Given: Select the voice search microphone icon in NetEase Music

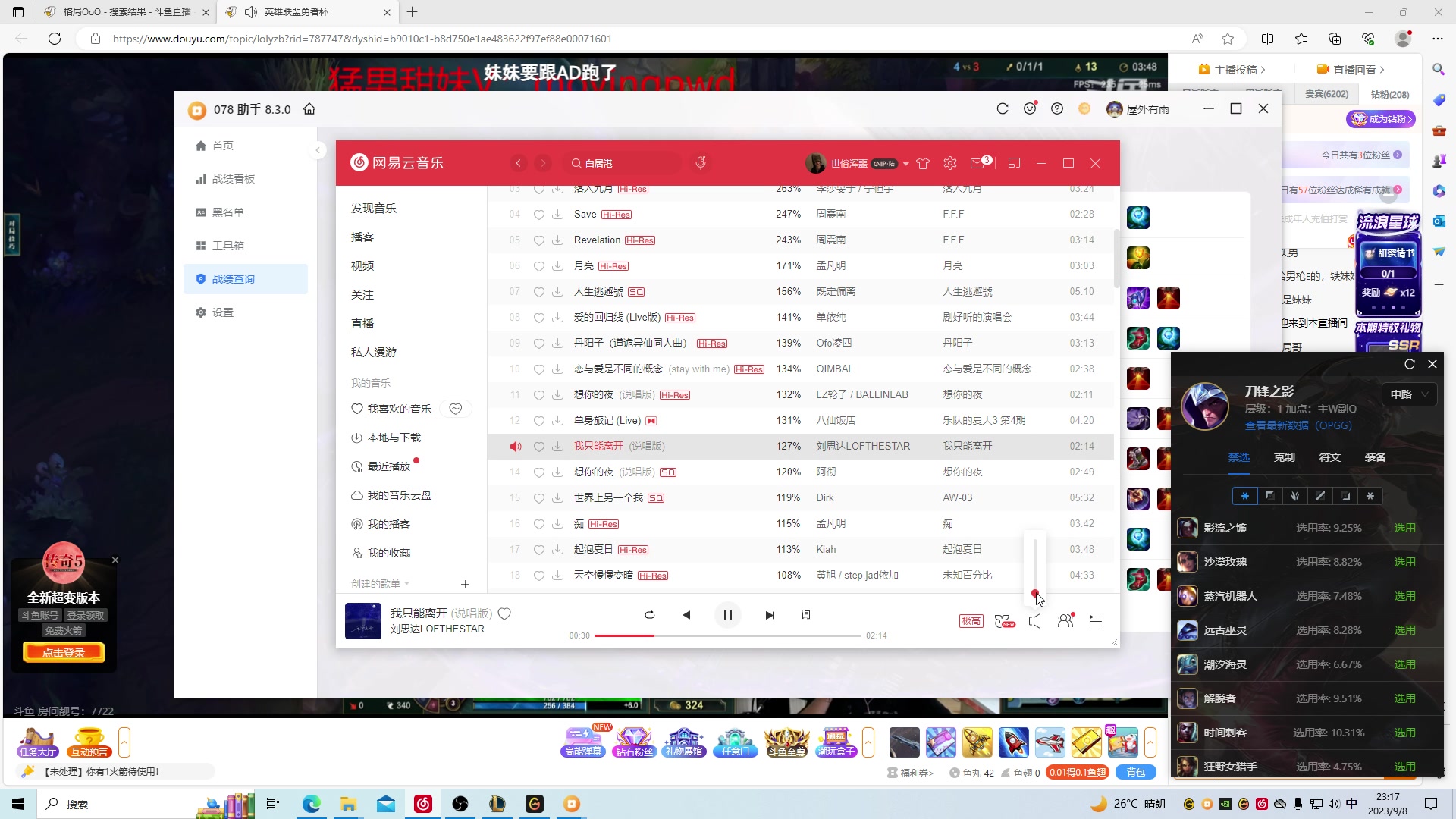Looking at the screenshot, I should coord(701,162).
